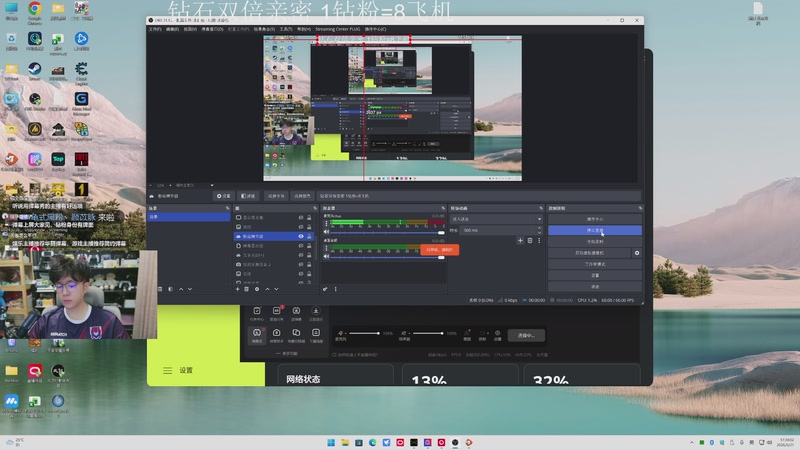Screen dimensions: 800x450
Task: Toggle the lock on the 文本 (GDI+) source
Action: click(x=309, y=255)
